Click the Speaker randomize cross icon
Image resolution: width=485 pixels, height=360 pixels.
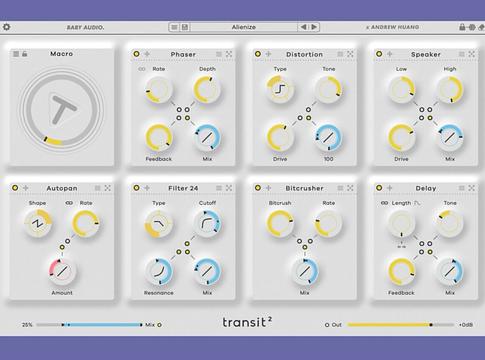click(472, 54)
